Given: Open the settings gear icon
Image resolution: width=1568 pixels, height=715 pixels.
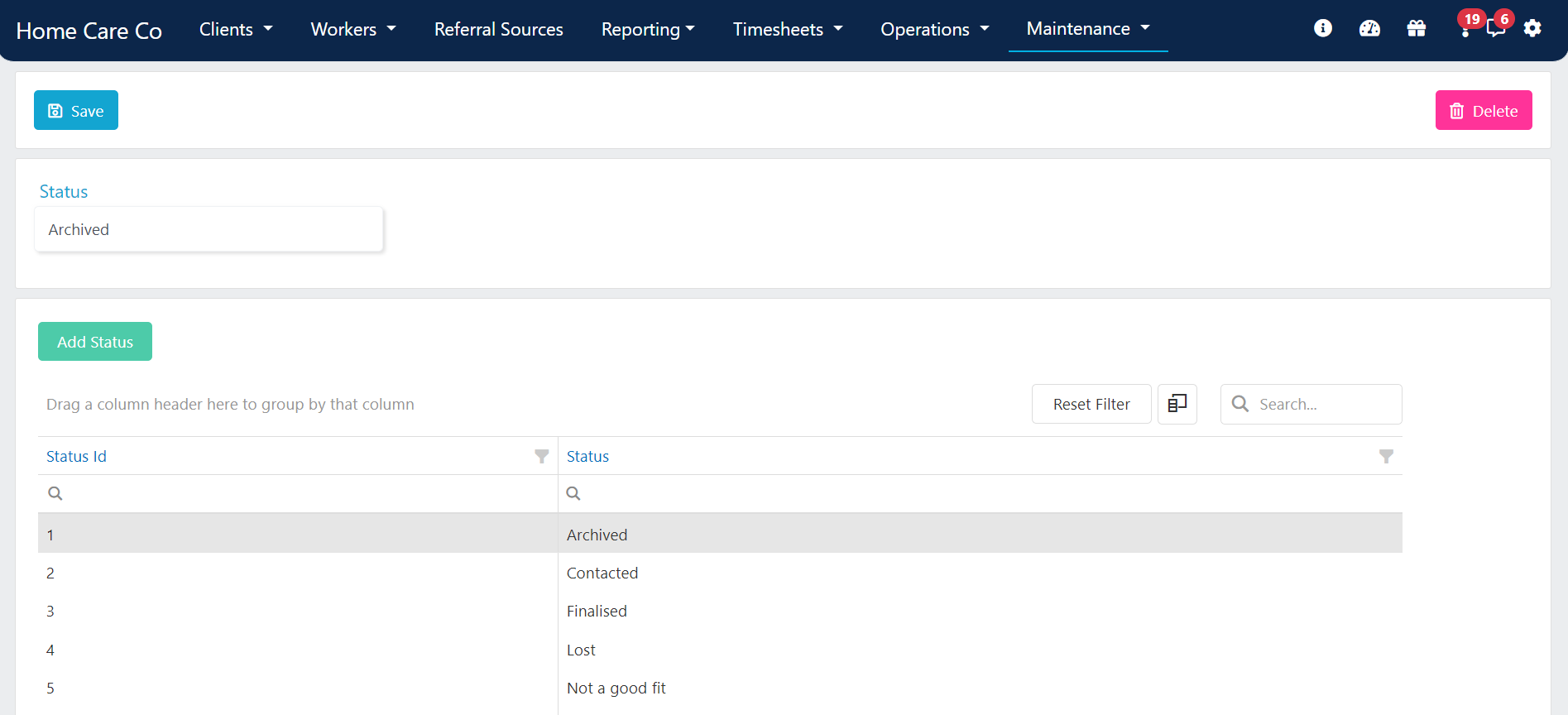Looking at the screenshot, I should [x=1532, y=28].
